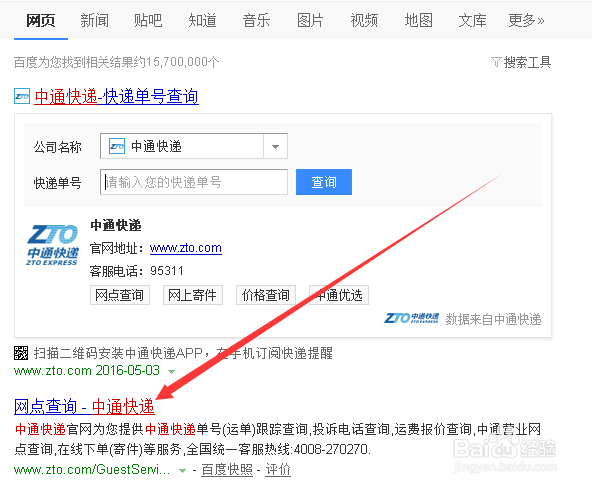Select the 文库 tab

472,20
